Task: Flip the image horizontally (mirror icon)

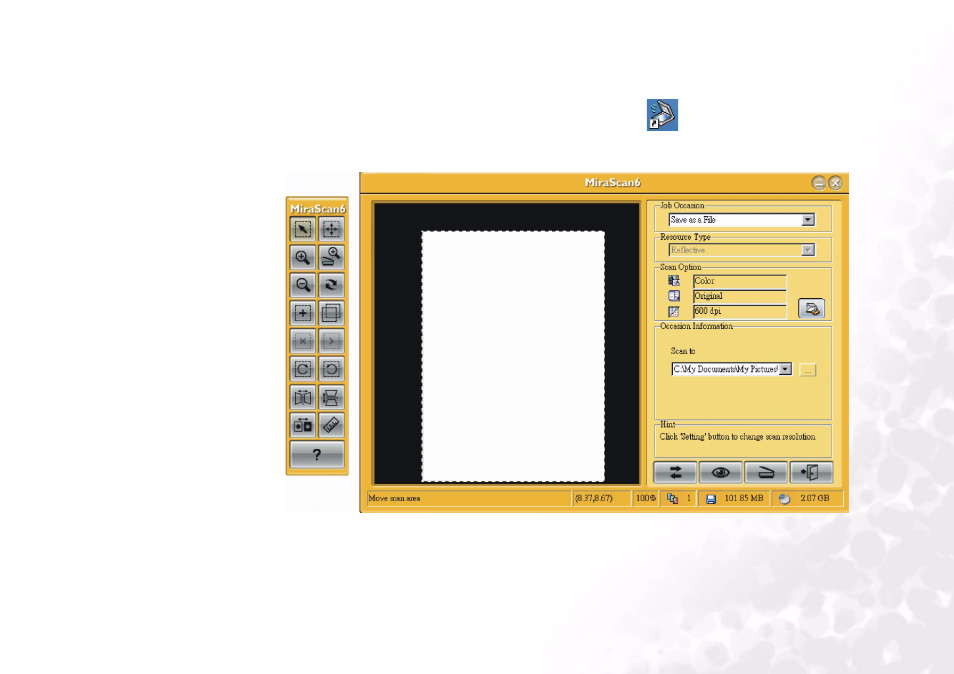Action: [x=302, y=397]
